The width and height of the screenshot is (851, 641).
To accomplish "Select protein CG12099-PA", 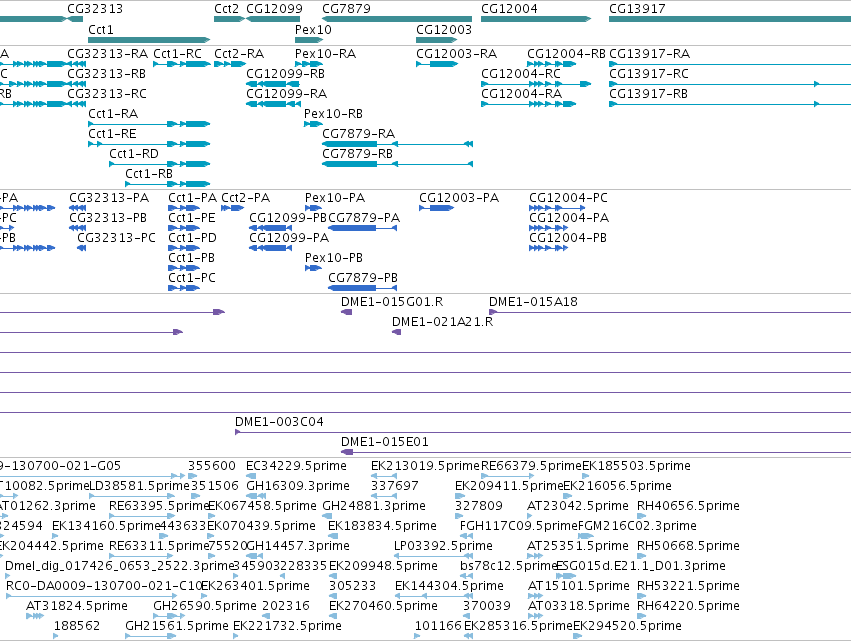I will 271,248.
